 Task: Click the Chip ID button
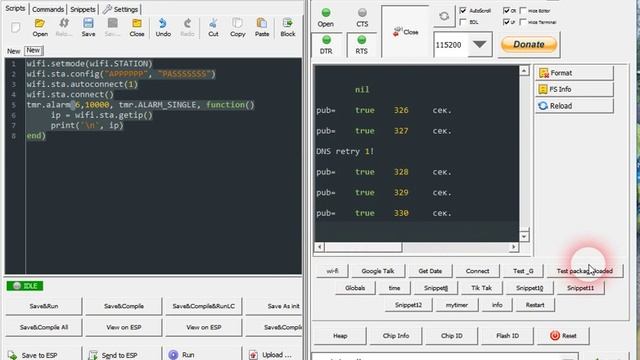(x=451, y=336)
